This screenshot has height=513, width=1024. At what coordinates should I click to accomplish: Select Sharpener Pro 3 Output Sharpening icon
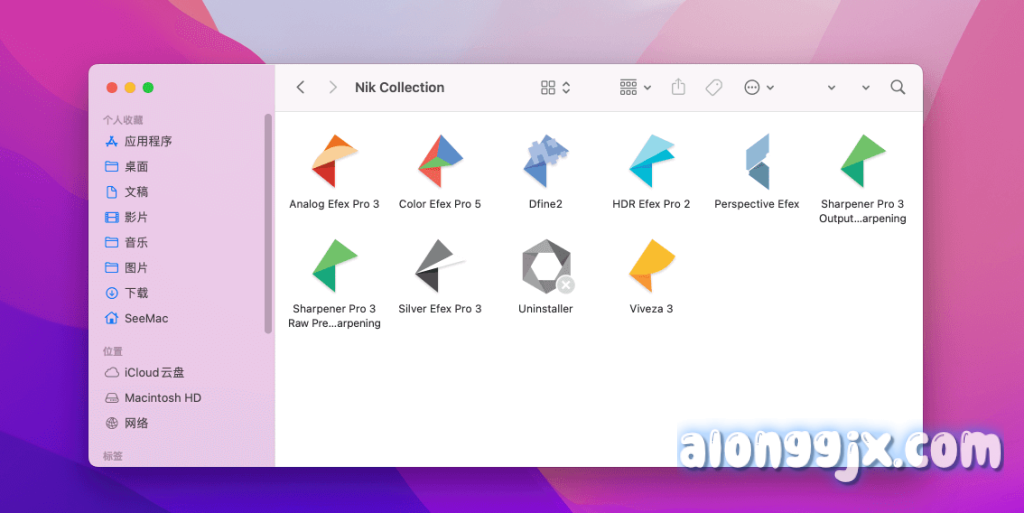pyautogui.click(x=862, y=162)
